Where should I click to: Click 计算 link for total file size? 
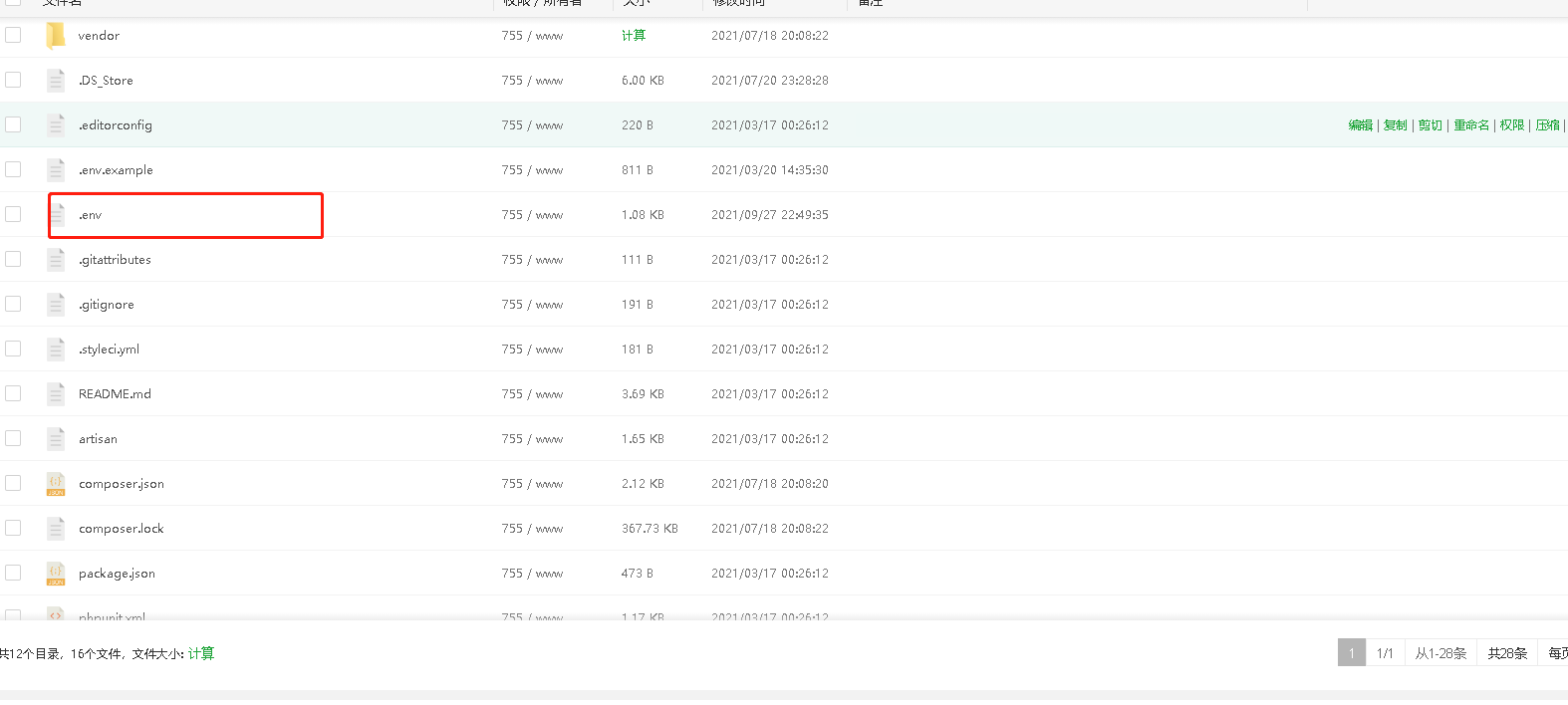(x=201, y=654)
